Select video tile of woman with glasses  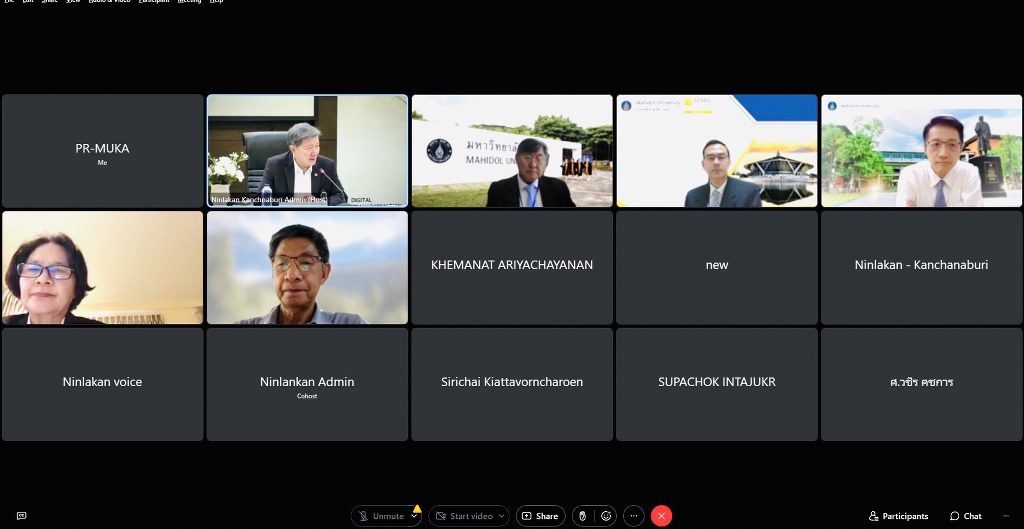(x=103, y=268)
